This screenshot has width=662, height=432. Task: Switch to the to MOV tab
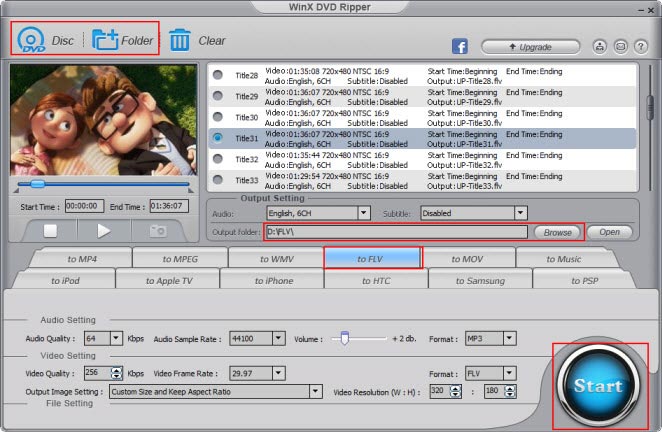(x=467, y=259)
